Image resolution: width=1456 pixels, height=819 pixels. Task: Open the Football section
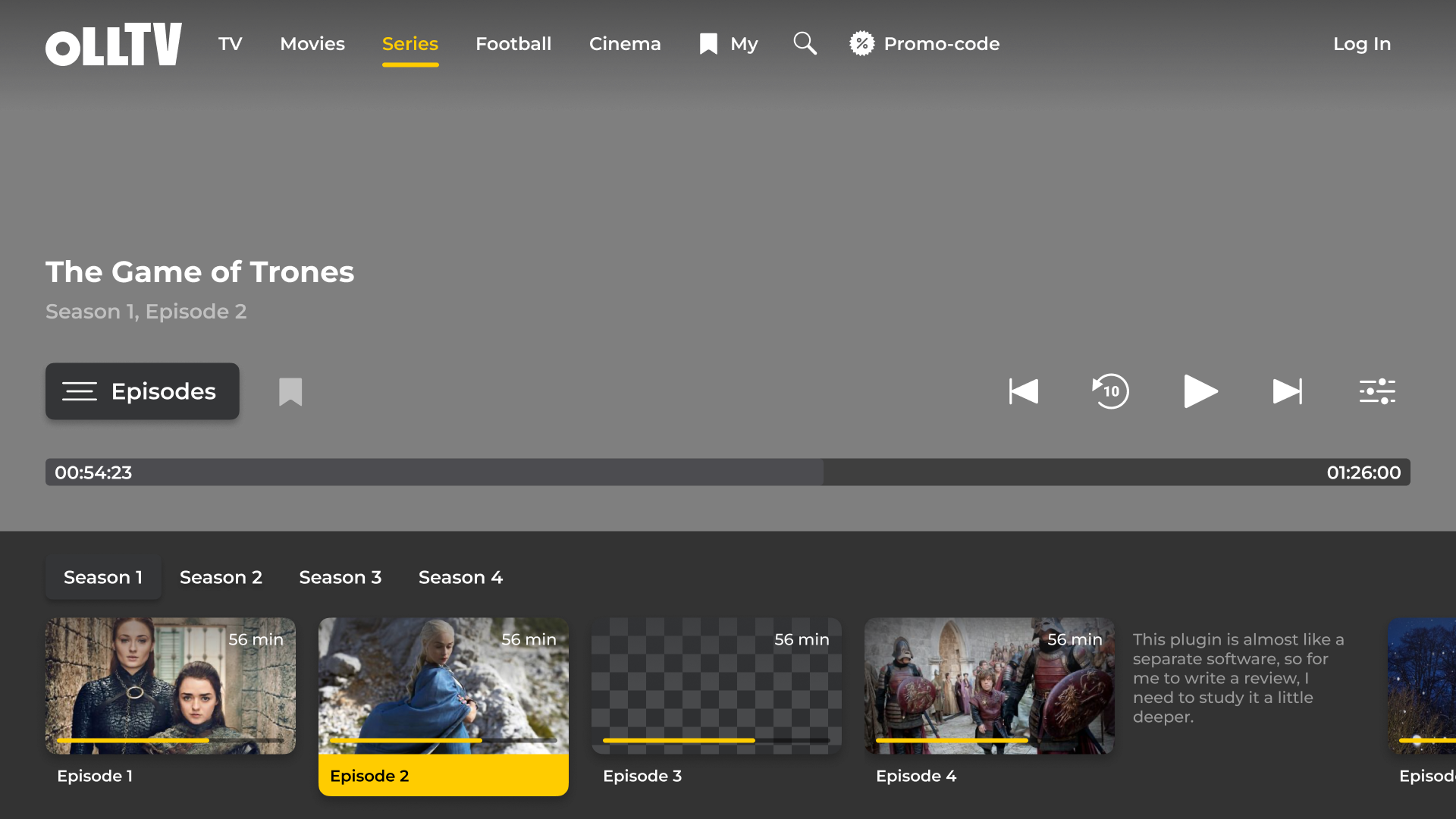513,44
